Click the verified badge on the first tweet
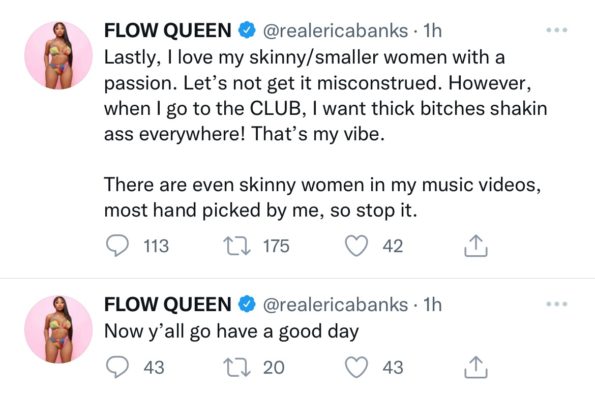This screenshot has width=595, height=394. point(247,30)
